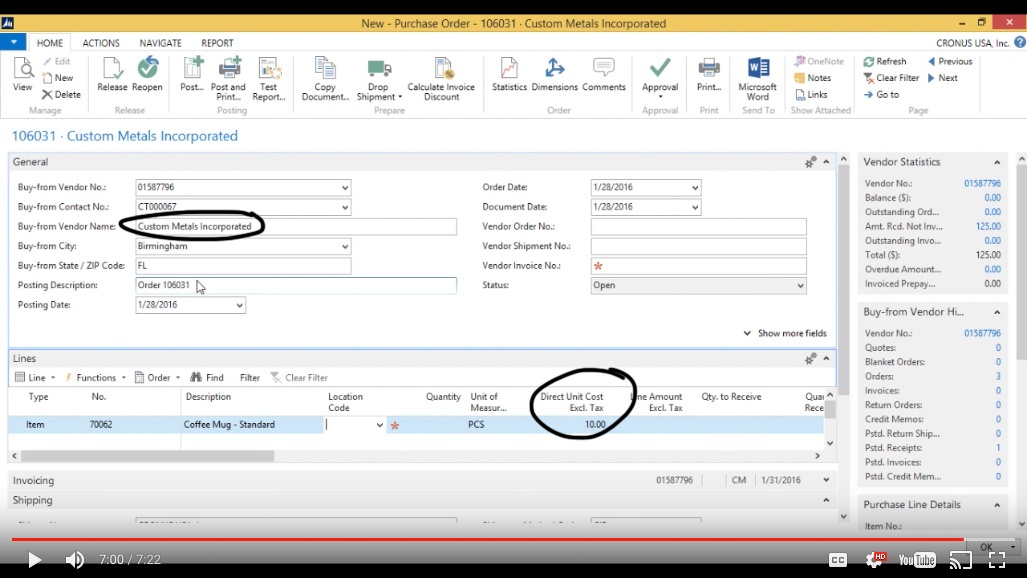Screen dimensions: 1027x578
Task: Collapse the Lines section
Action: [826, 358]
